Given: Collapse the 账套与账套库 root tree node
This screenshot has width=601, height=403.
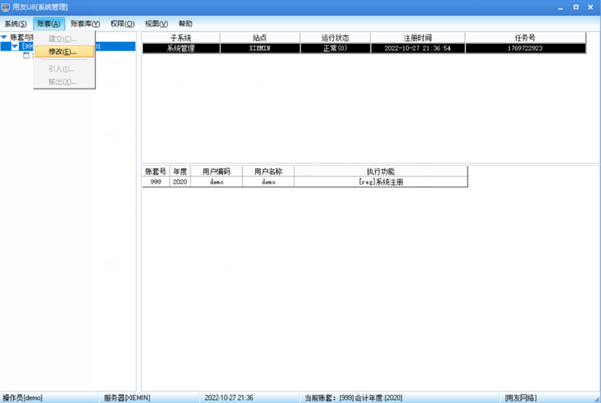Looking at the screenshot, I should click(4, 38).
